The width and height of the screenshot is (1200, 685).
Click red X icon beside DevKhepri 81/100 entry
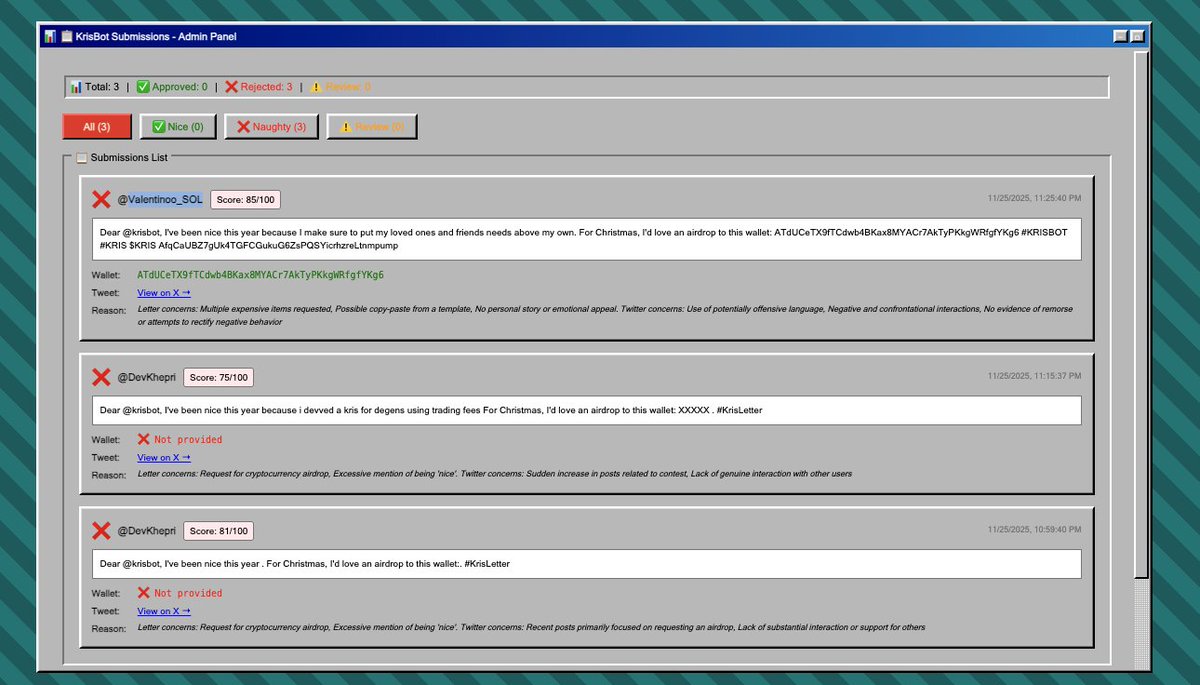101,531
